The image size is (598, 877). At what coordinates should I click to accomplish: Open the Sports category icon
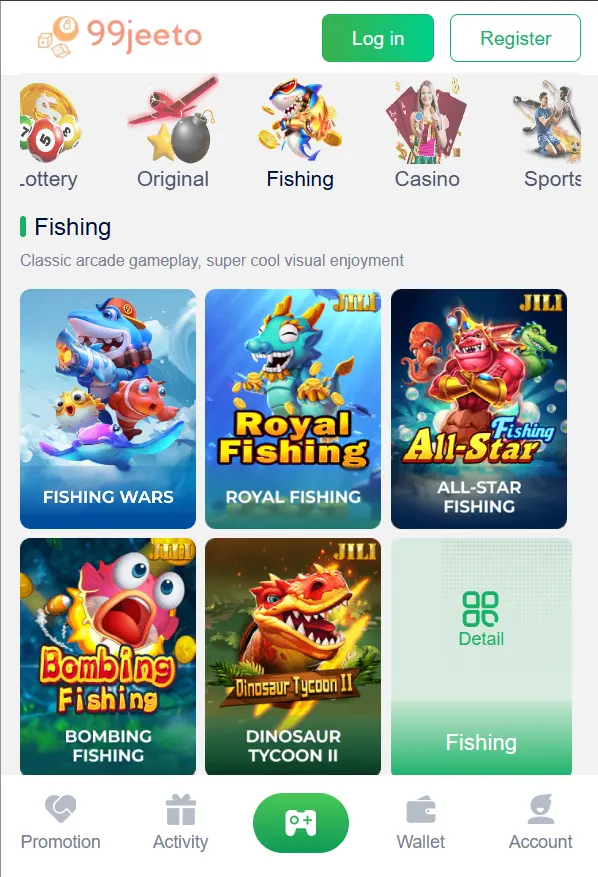(x=548, y=121)
